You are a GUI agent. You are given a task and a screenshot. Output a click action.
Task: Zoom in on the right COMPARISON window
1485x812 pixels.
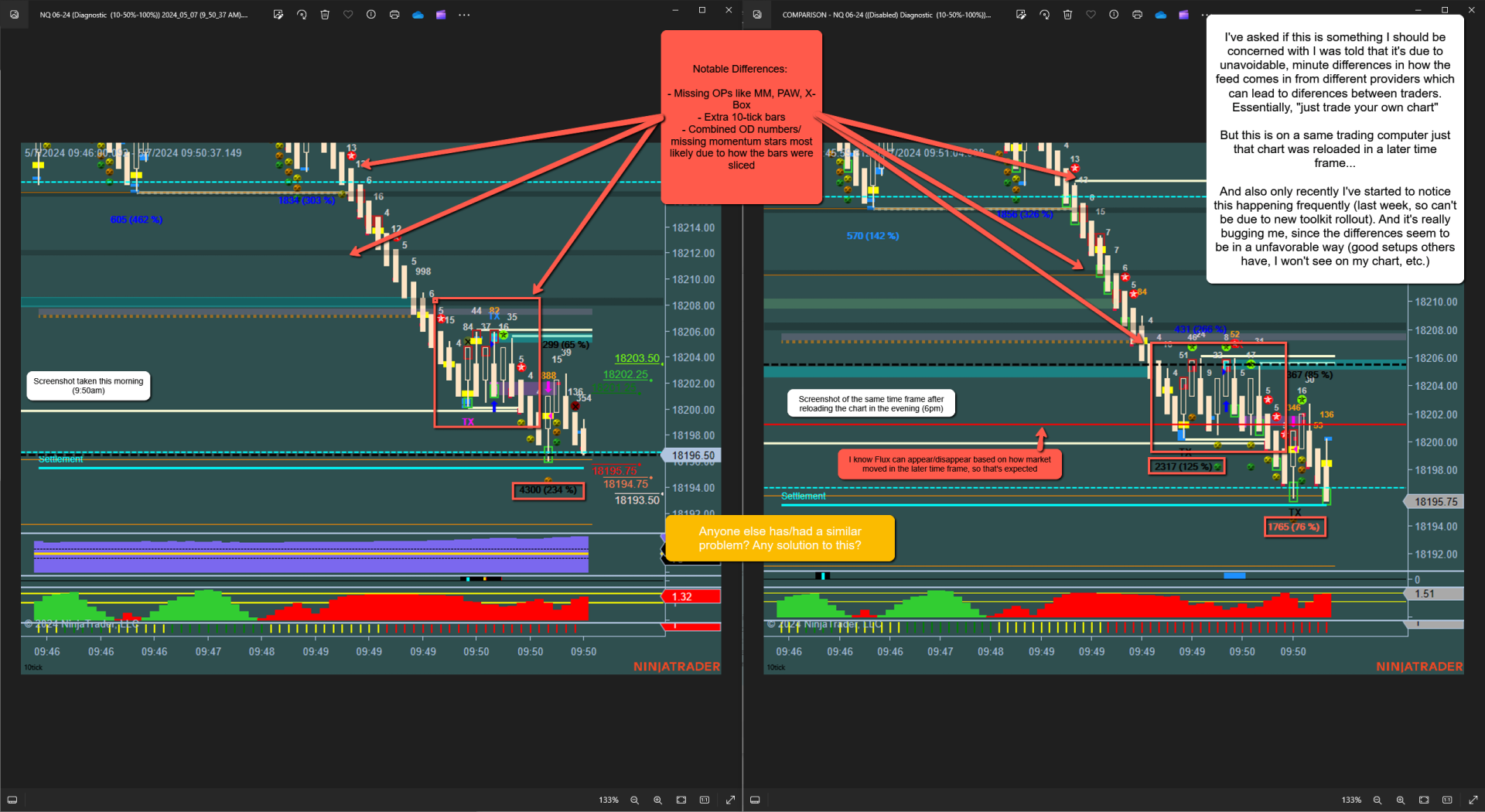1400,800
